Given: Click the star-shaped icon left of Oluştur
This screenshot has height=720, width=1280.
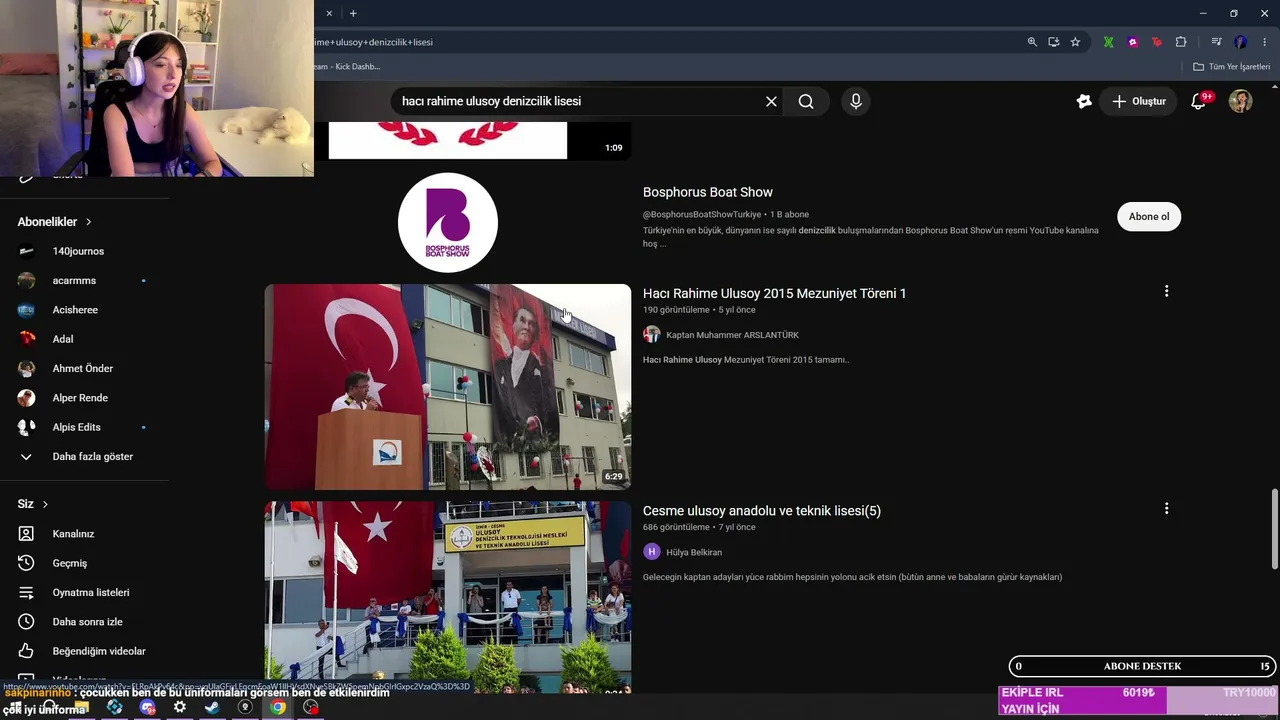Looking at the screenshot, I should 1084,101.
